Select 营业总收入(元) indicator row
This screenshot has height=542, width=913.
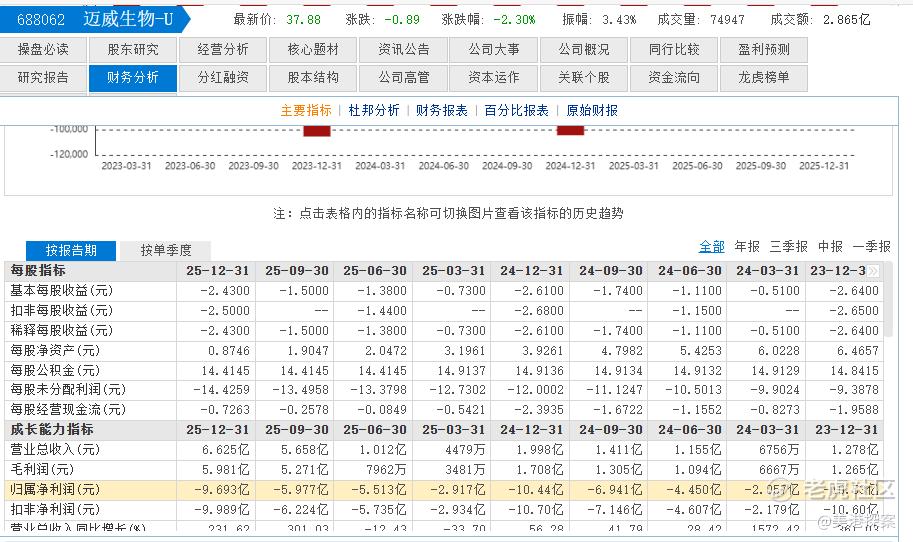[x=444, y=449]
